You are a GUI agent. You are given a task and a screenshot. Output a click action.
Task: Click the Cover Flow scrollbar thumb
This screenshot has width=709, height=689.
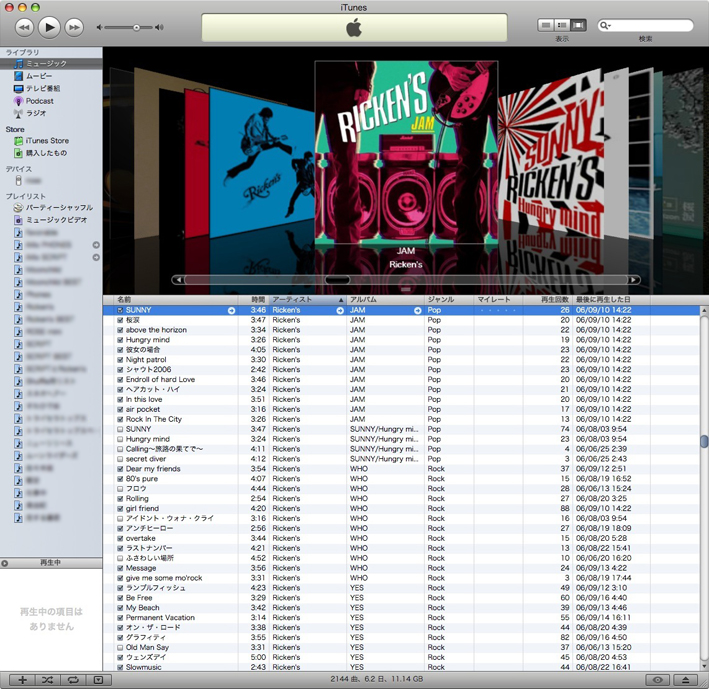337,280
